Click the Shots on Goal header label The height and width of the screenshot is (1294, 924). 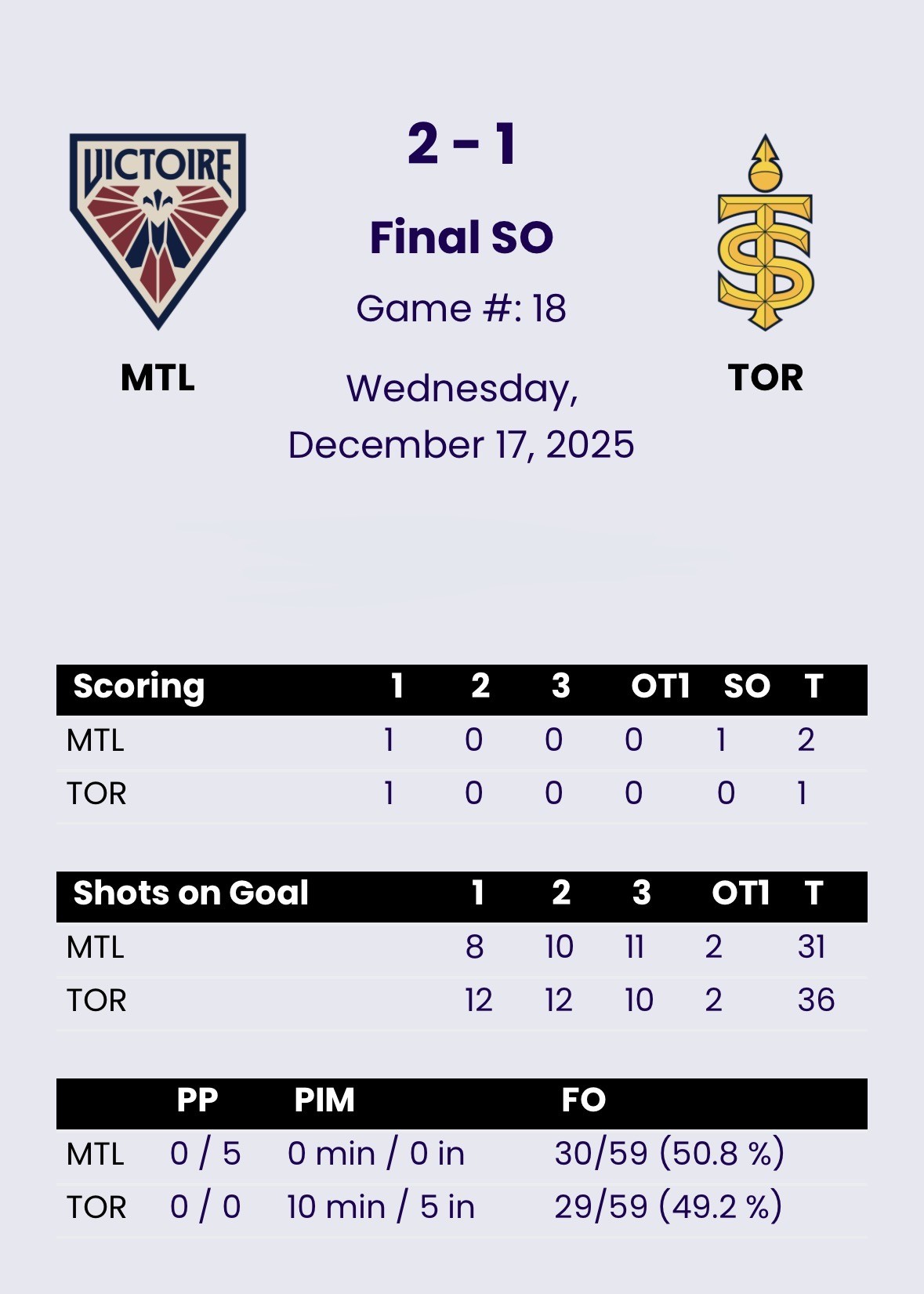point(190,893)
